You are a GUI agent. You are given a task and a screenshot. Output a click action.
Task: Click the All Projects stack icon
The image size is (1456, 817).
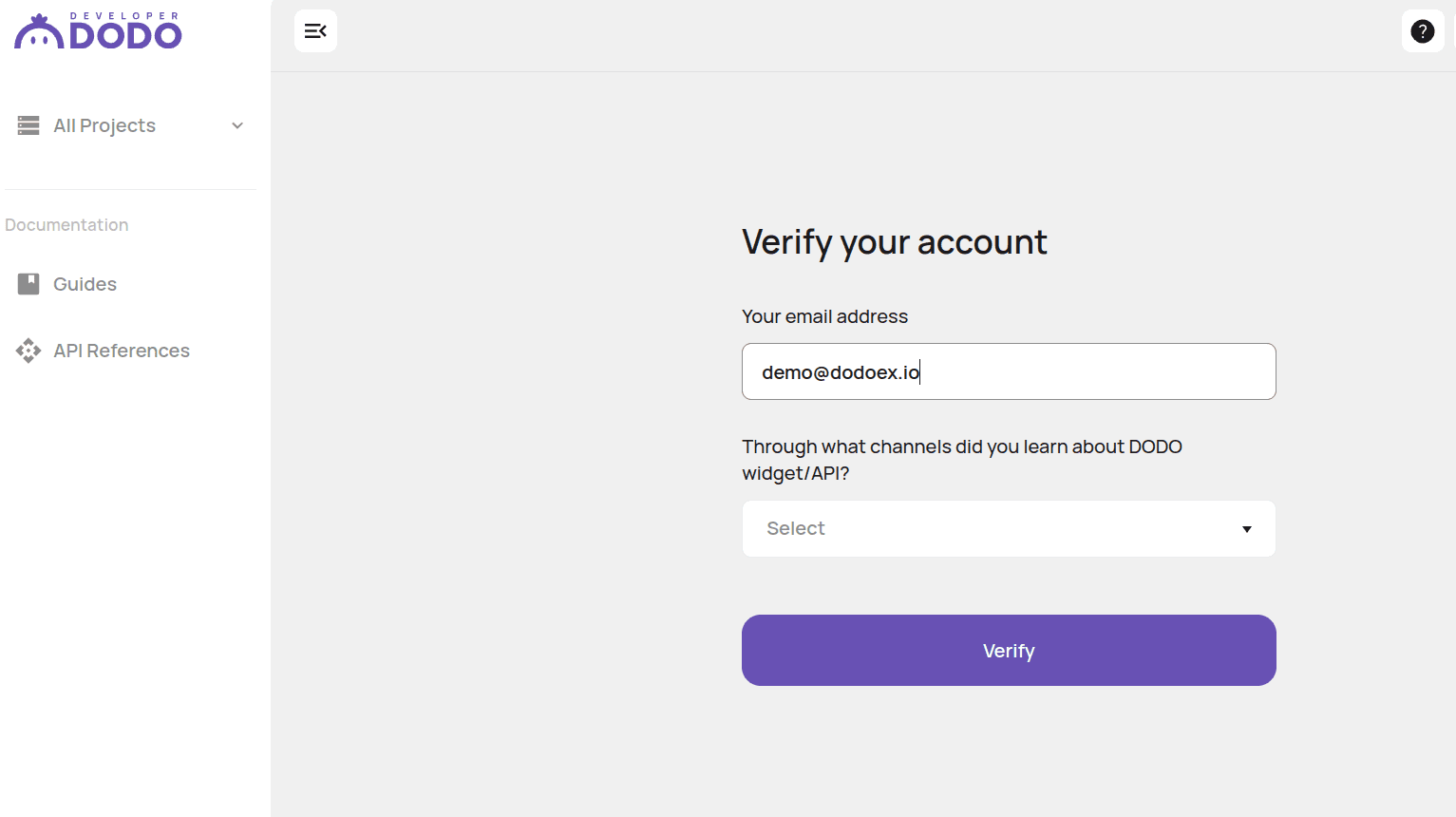point(28,125)
